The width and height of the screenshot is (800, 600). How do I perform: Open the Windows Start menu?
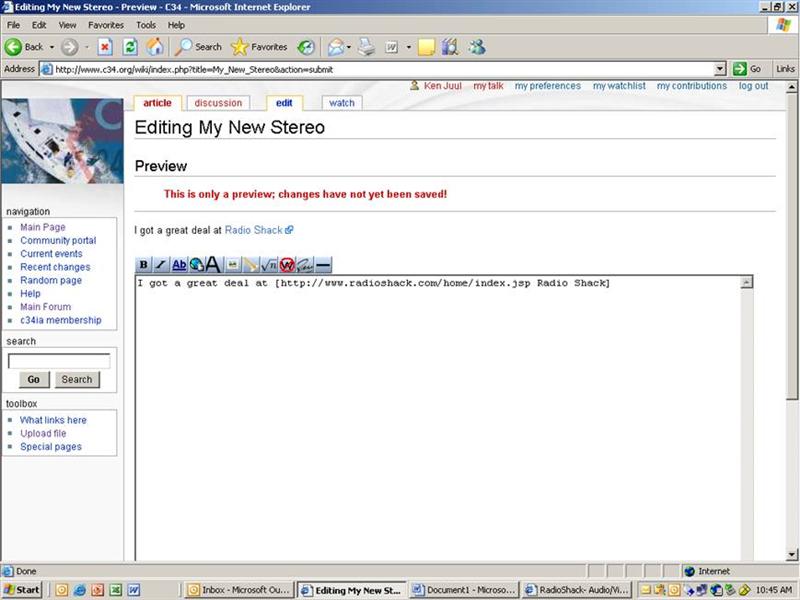22,590
